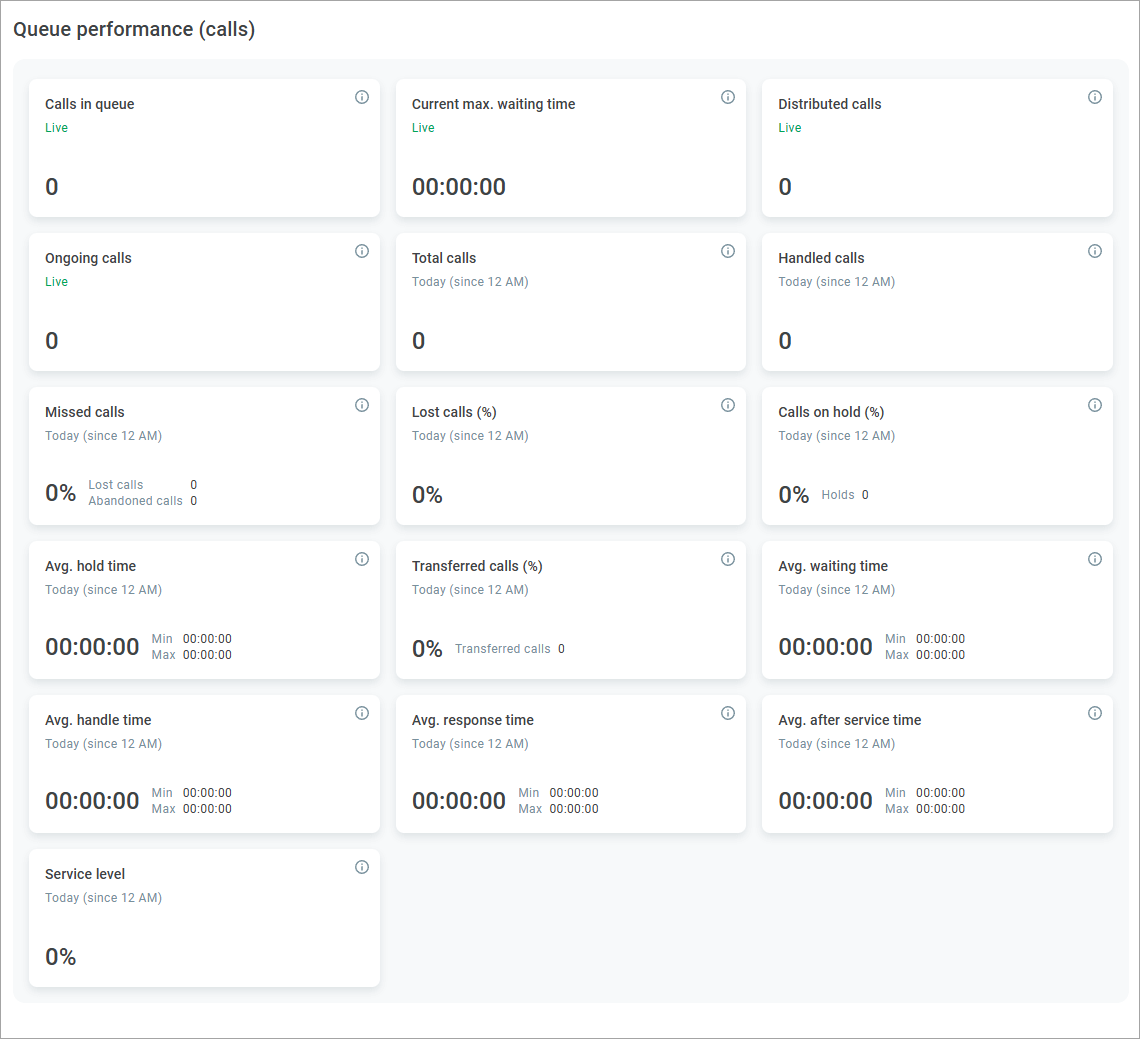
Task: Select main 00:00:00 in Avg. after service time
Action: (x=825, y=801)
